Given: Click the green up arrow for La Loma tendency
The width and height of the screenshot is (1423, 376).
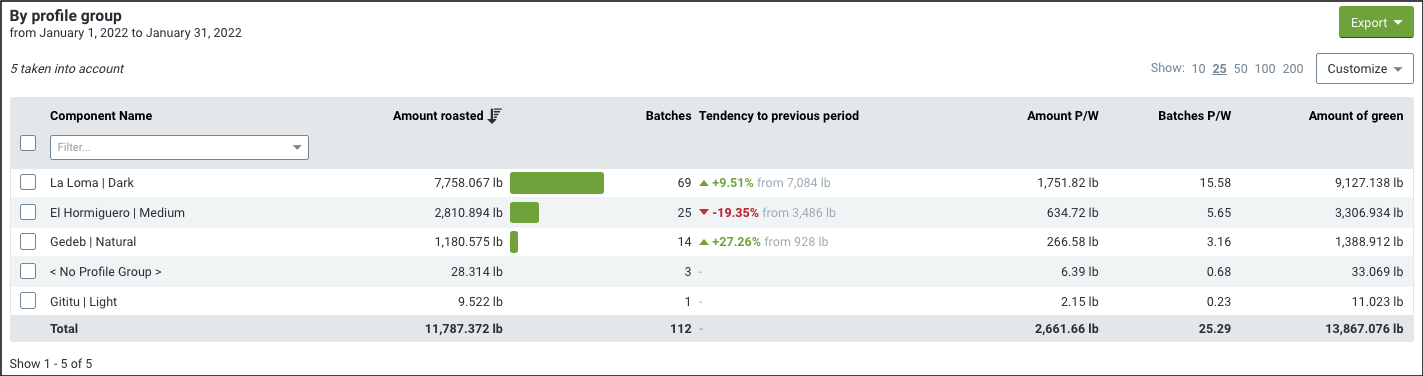Looking at the screenshot, I should coord(704,183).
